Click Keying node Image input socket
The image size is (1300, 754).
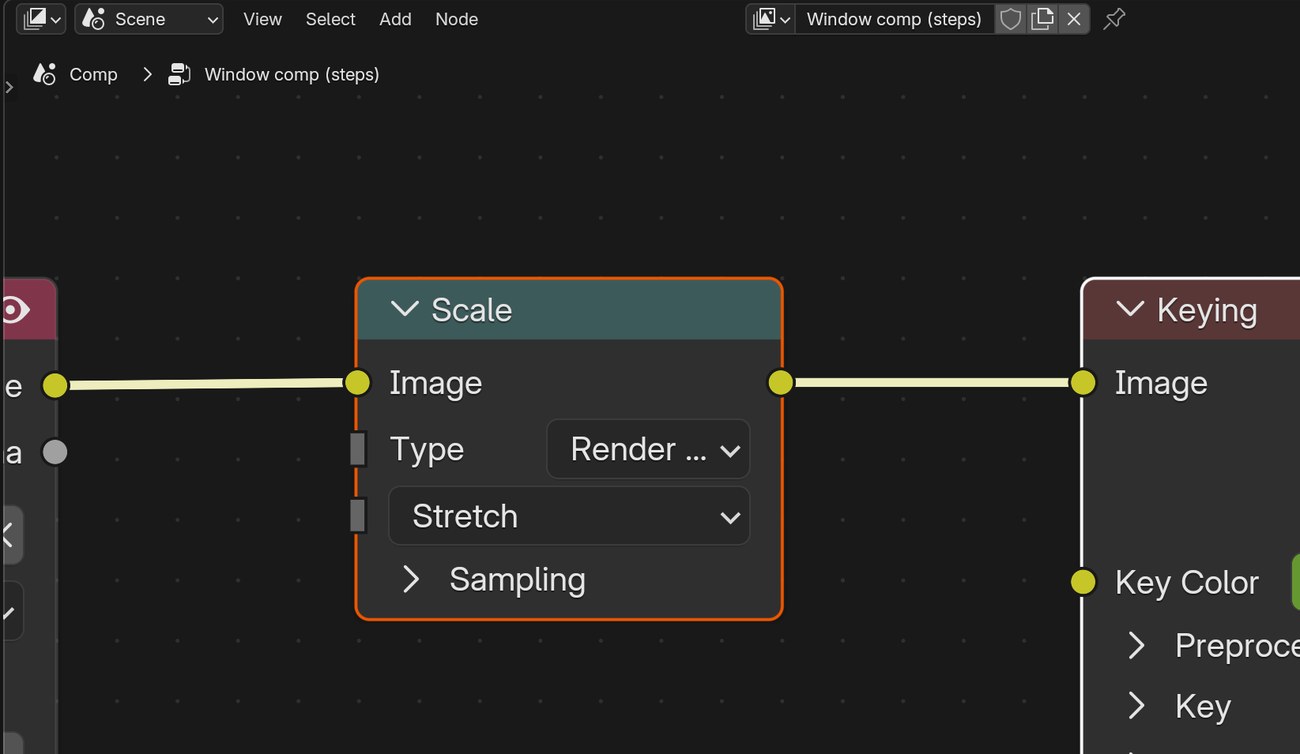pyautogui.click(x=1083, y=382)
